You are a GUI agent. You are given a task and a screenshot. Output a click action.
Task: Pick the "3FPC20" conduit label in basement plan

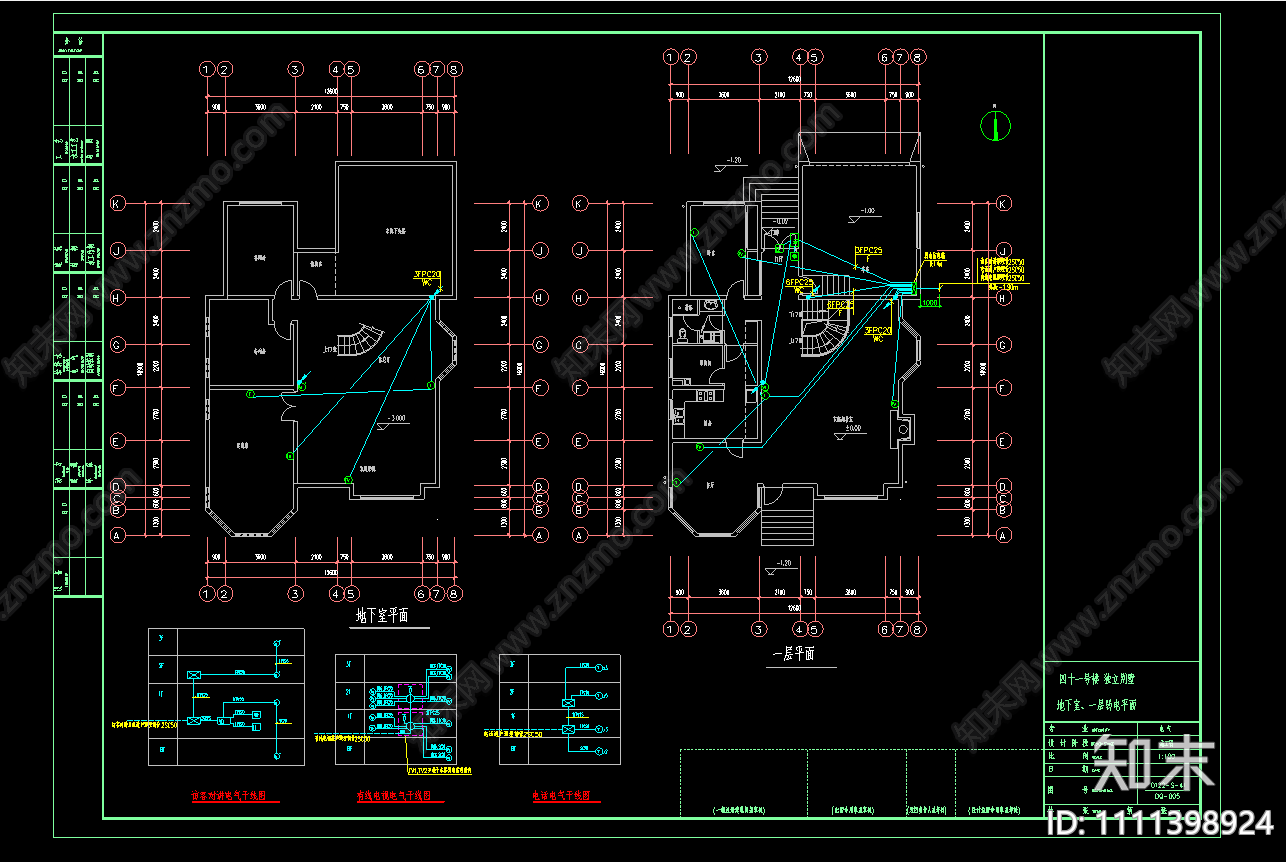(428, 274)
